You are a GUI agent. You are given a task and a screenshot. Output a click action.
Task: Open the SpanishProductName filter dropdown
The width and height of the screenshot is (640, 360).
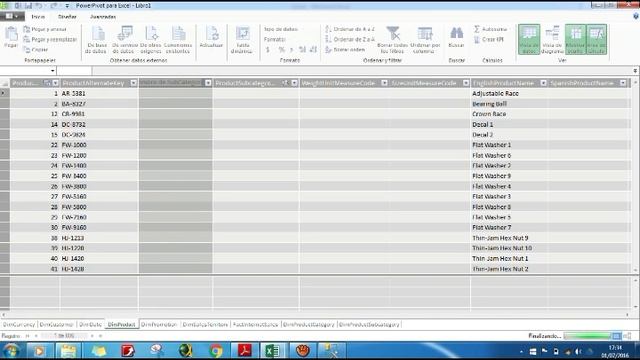623,83
